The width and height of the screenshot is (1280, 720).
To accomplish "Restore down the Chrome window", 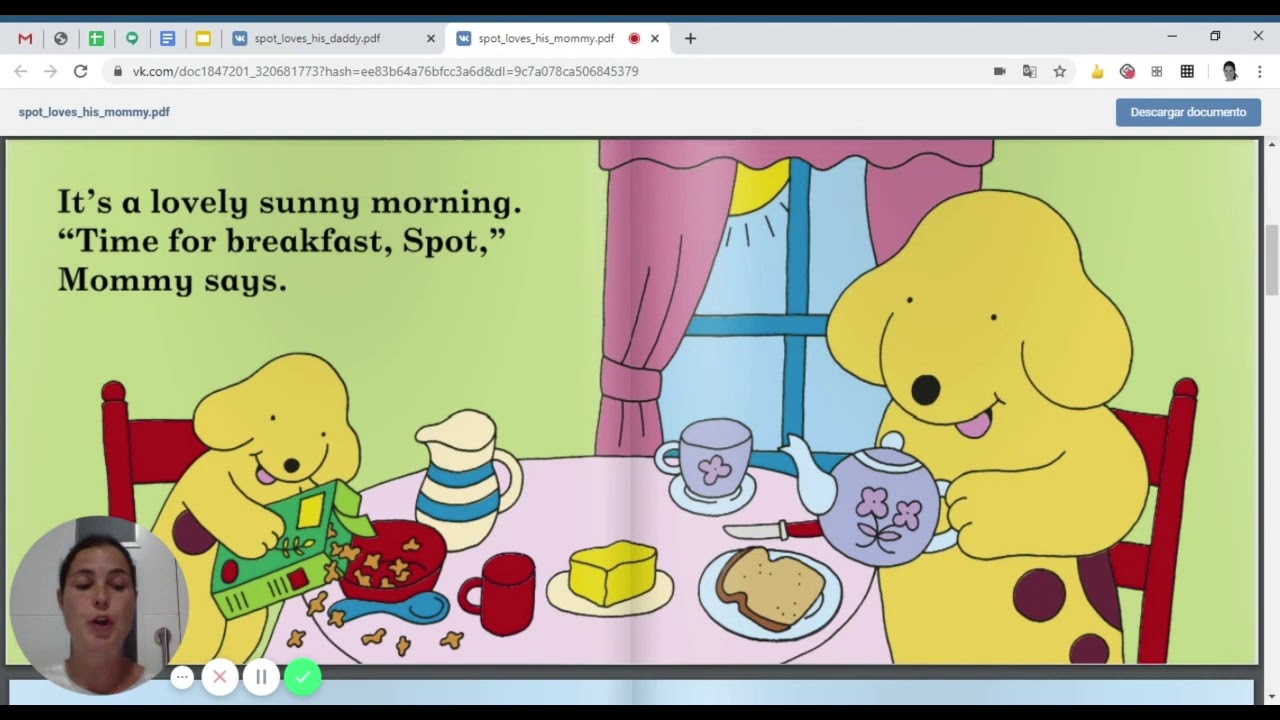I will coord(1215,36).
